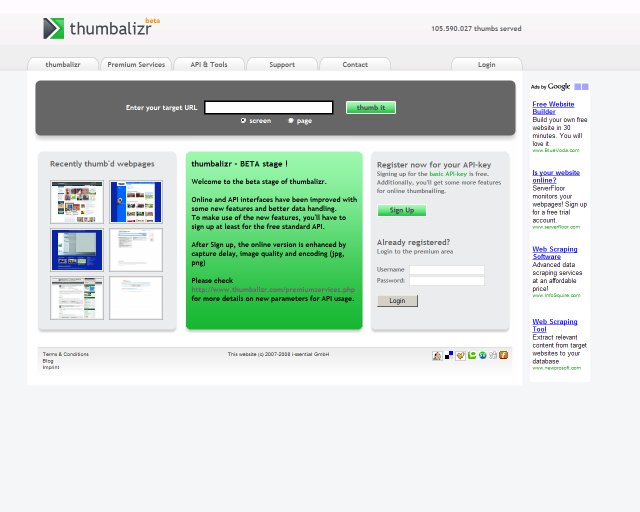Click the grey Login button under Password

(x=397, y=301)
